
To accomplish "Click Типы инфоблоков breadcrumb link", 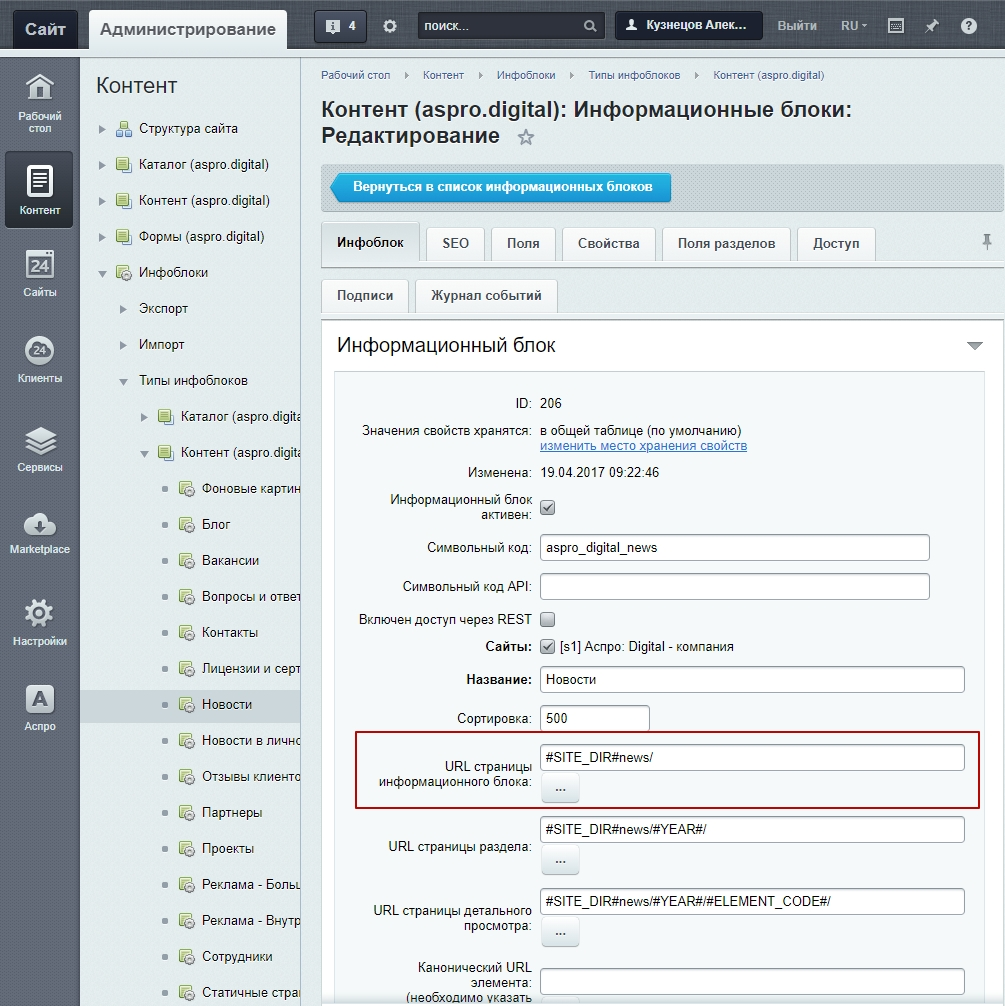I will coord(634,75).
